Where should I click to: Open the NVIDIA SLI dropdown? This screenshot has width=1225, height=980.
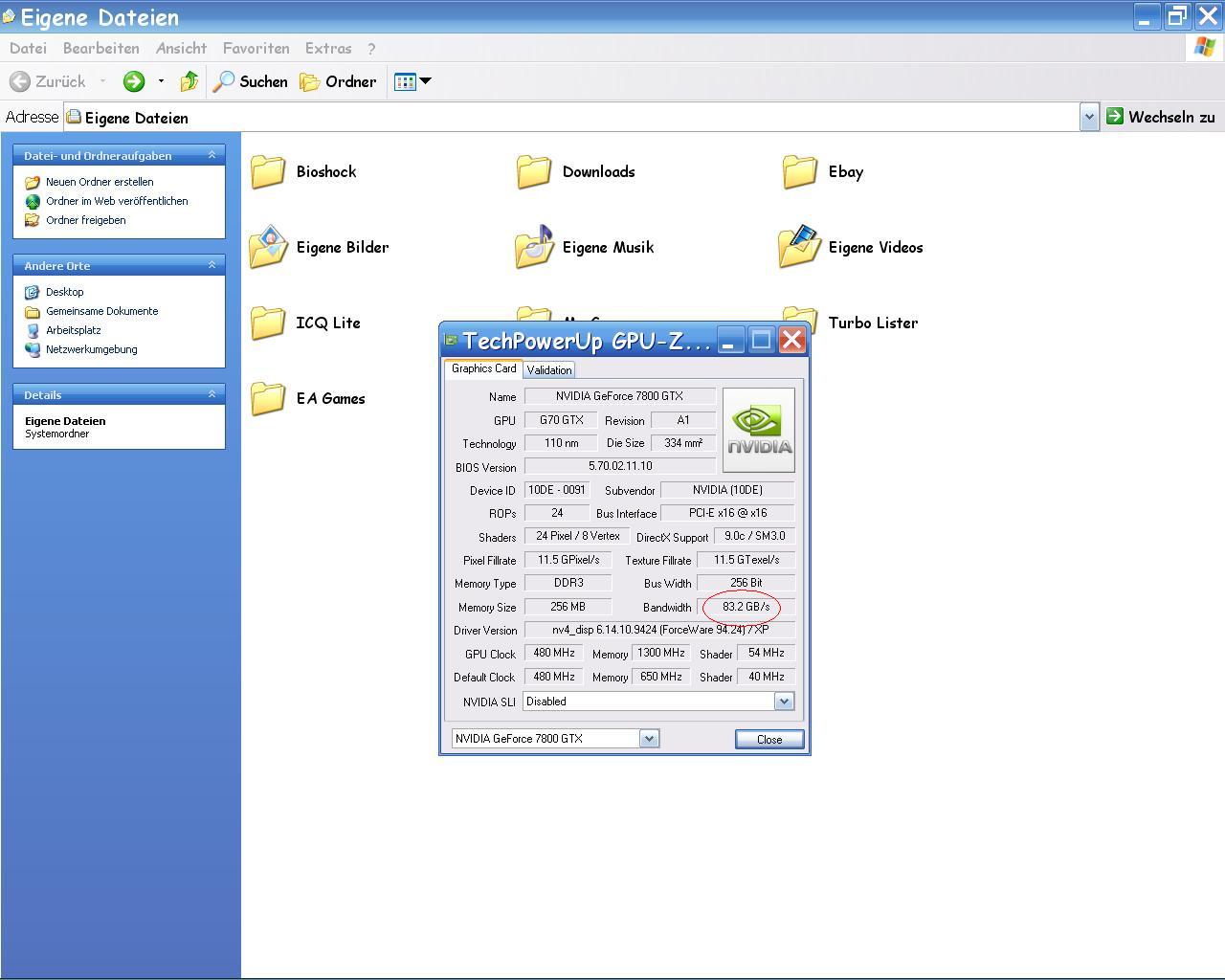pyautogui.click(x=784, y=702)
